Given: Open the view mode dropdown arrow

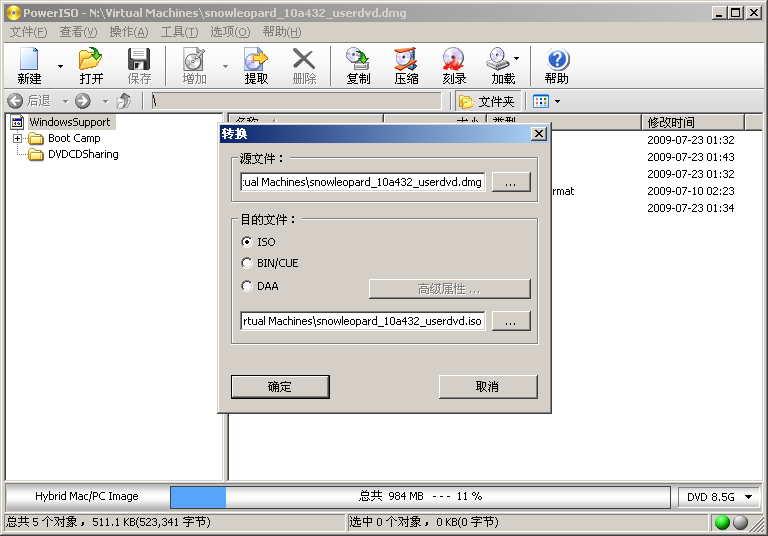Looking at the screenshot, I should point(557,101).
